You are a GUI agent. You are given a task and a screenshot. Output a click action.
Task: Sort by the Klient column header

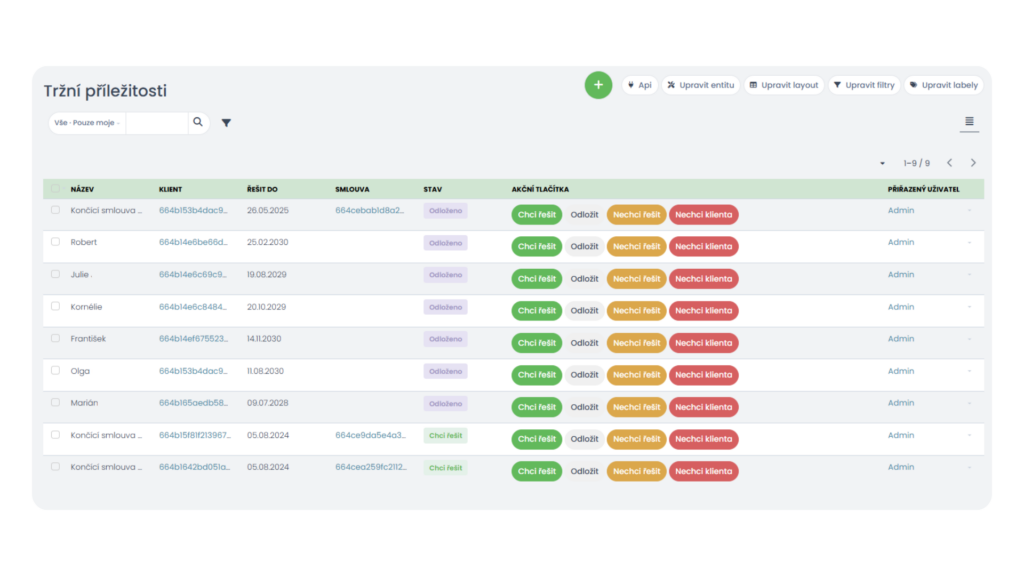[170, 189]
